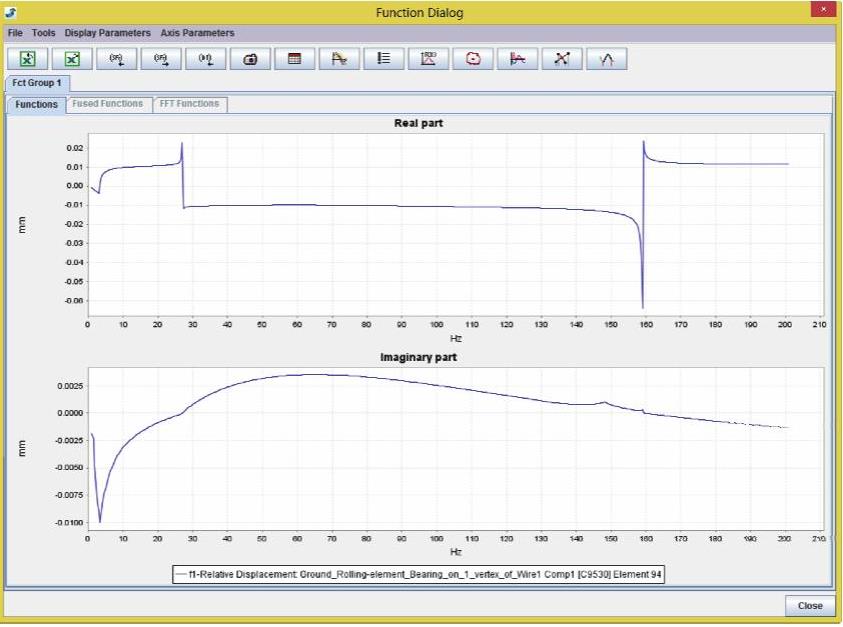This screenshot has height=627, width=843.
Task: Open the data table icon
Action: coord(294,59)
